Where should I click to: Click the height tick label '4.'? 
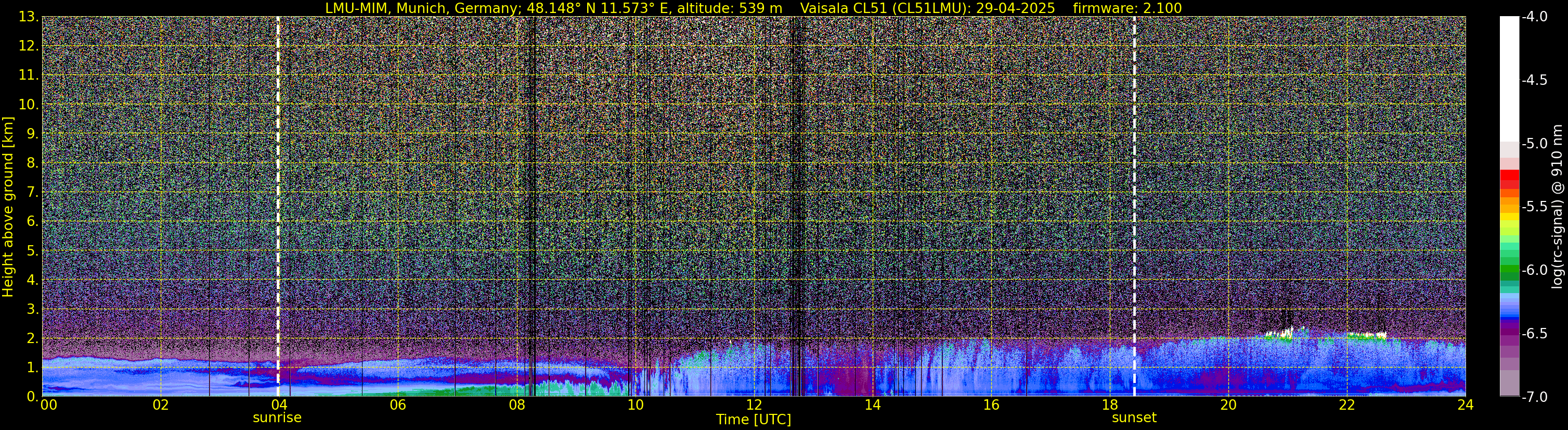[x=33, y=280]
